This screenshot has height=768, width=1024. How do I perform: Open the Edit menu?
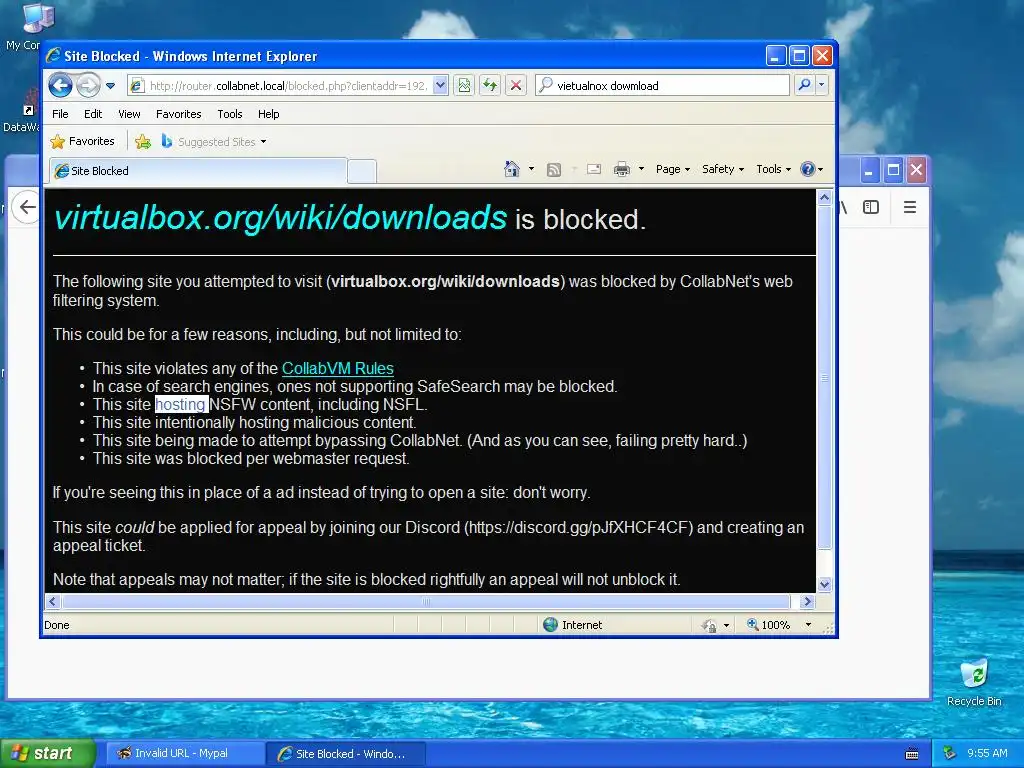click(x=93, y=114)
